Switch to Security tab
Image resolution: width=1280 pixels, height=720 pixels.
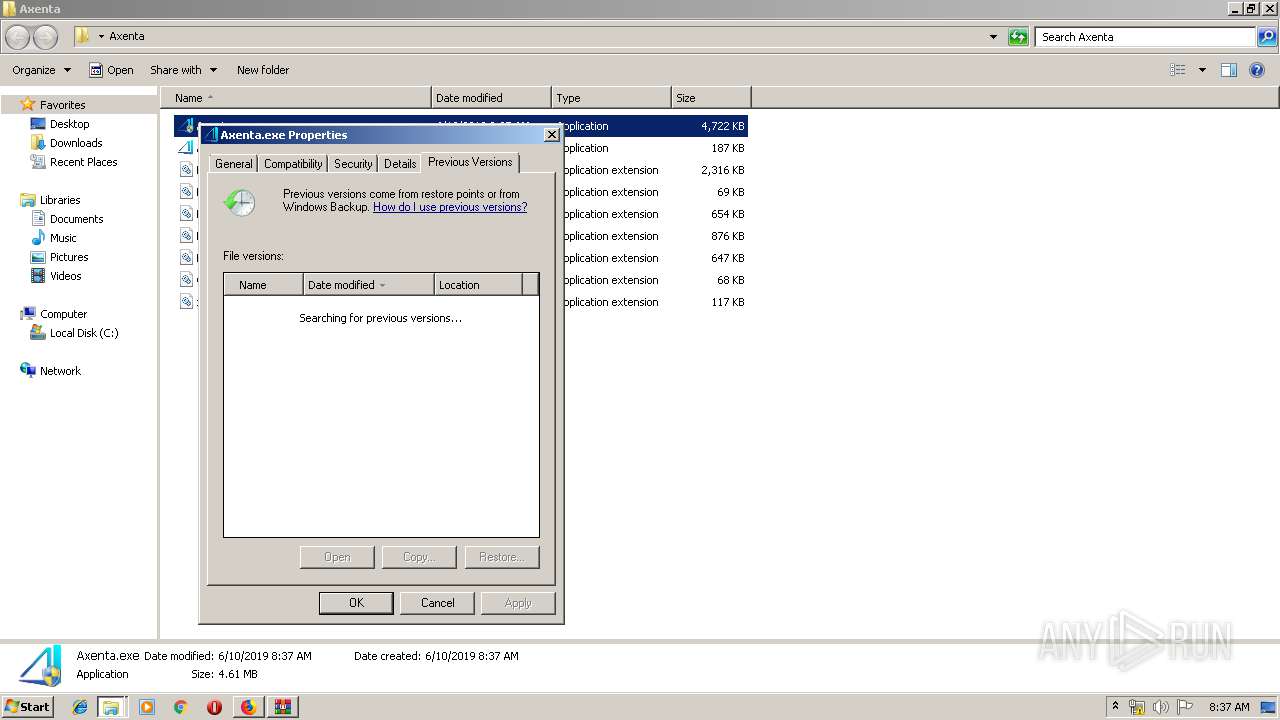click(353, 164)
